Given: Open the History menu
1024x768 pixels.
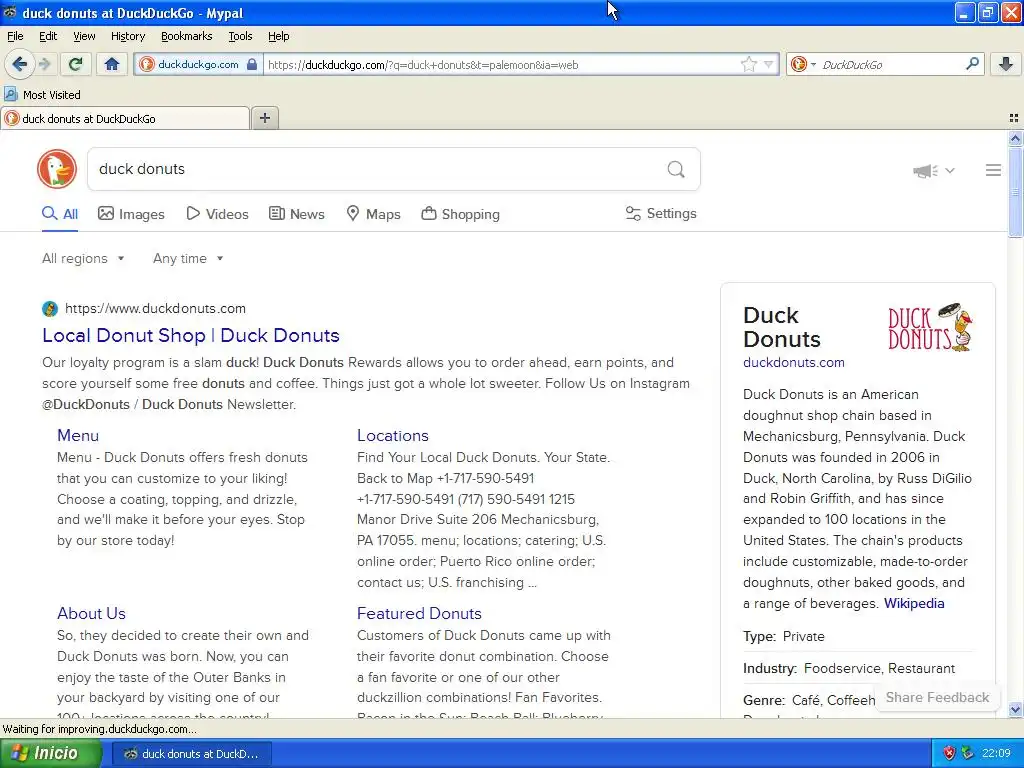Looking at the screenshot, I should click(x=127, y=36).
